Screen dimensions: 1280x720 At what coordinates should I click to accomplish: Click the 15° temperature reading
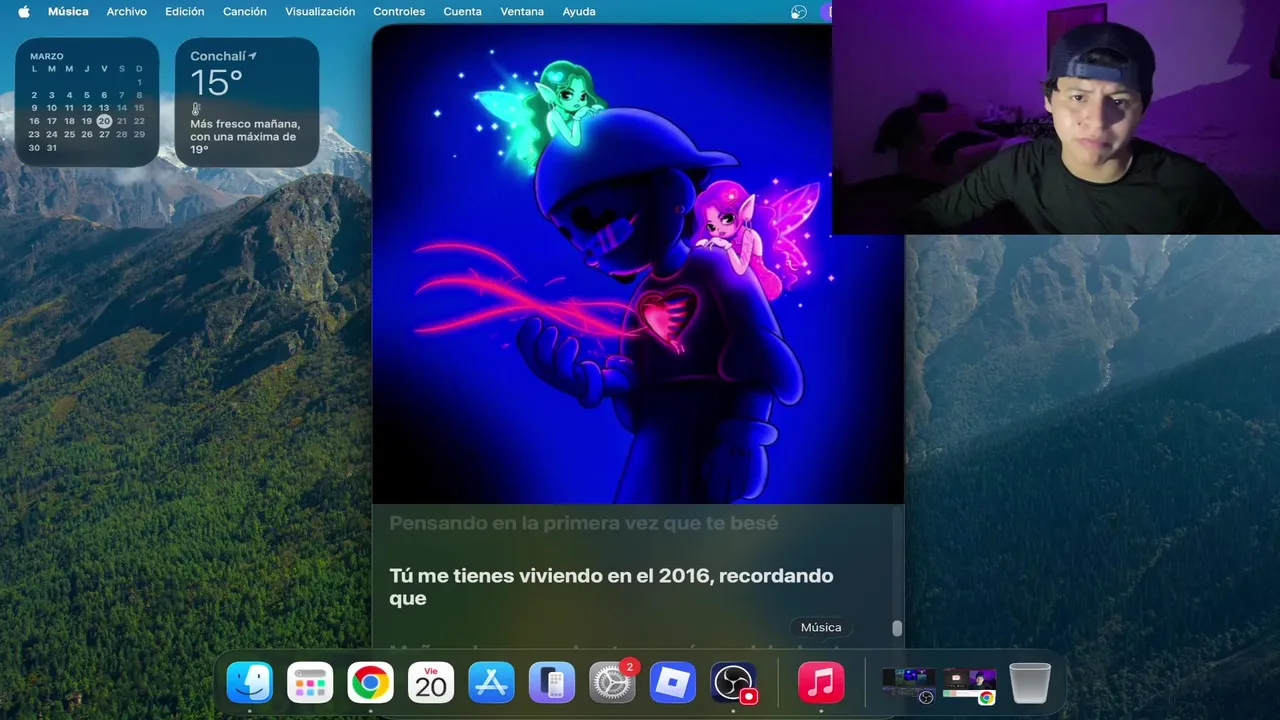point(216,83)
